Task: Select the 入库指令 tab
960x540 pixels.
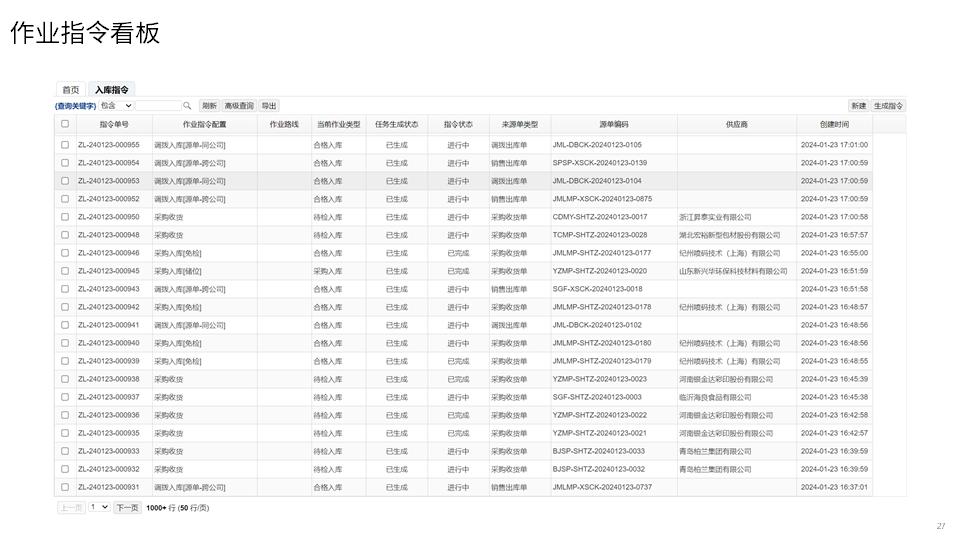Action: point(112,90)
